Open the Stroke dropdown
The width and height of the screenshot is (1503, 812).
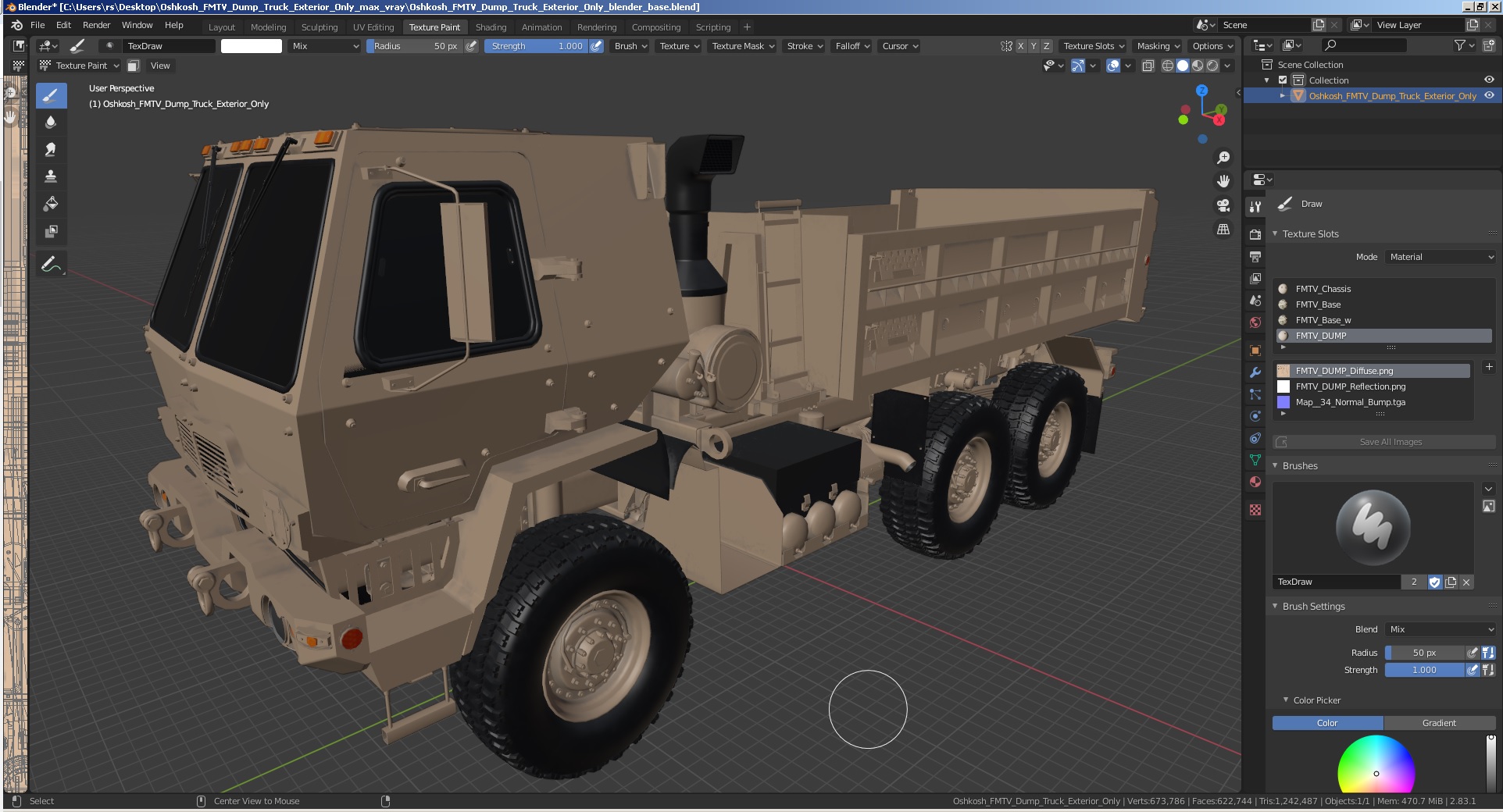[805, 46]
